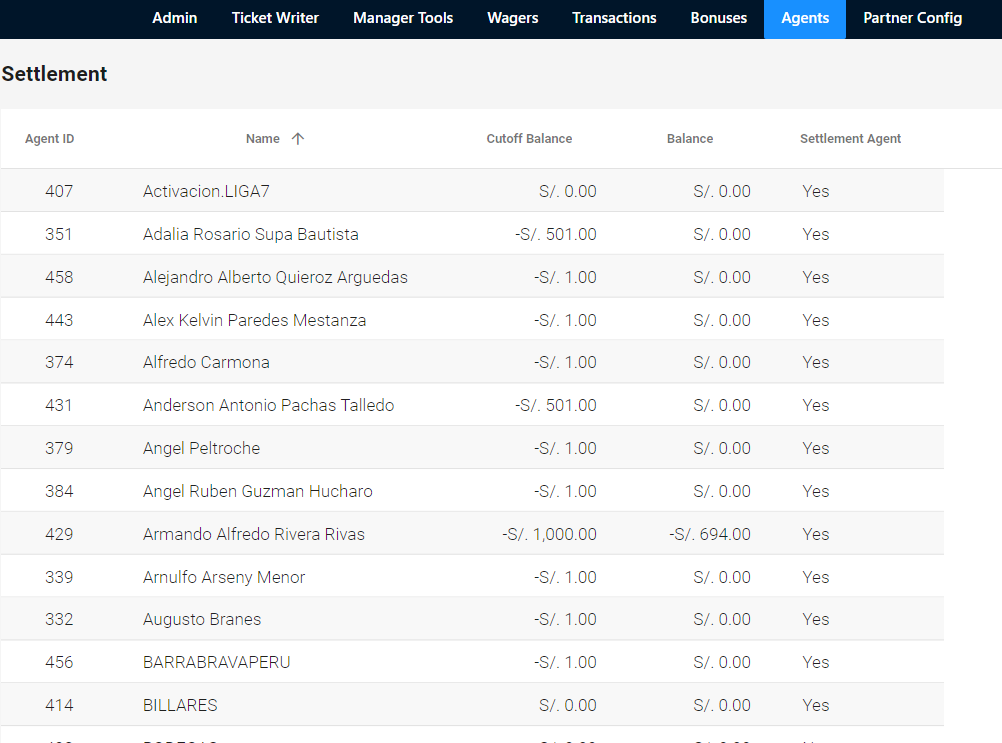The height and width of the screenshot is (743, 1002).
Task: Click agent Armando Alfredo Rivera Rivas
Action: tap(253, 534)
